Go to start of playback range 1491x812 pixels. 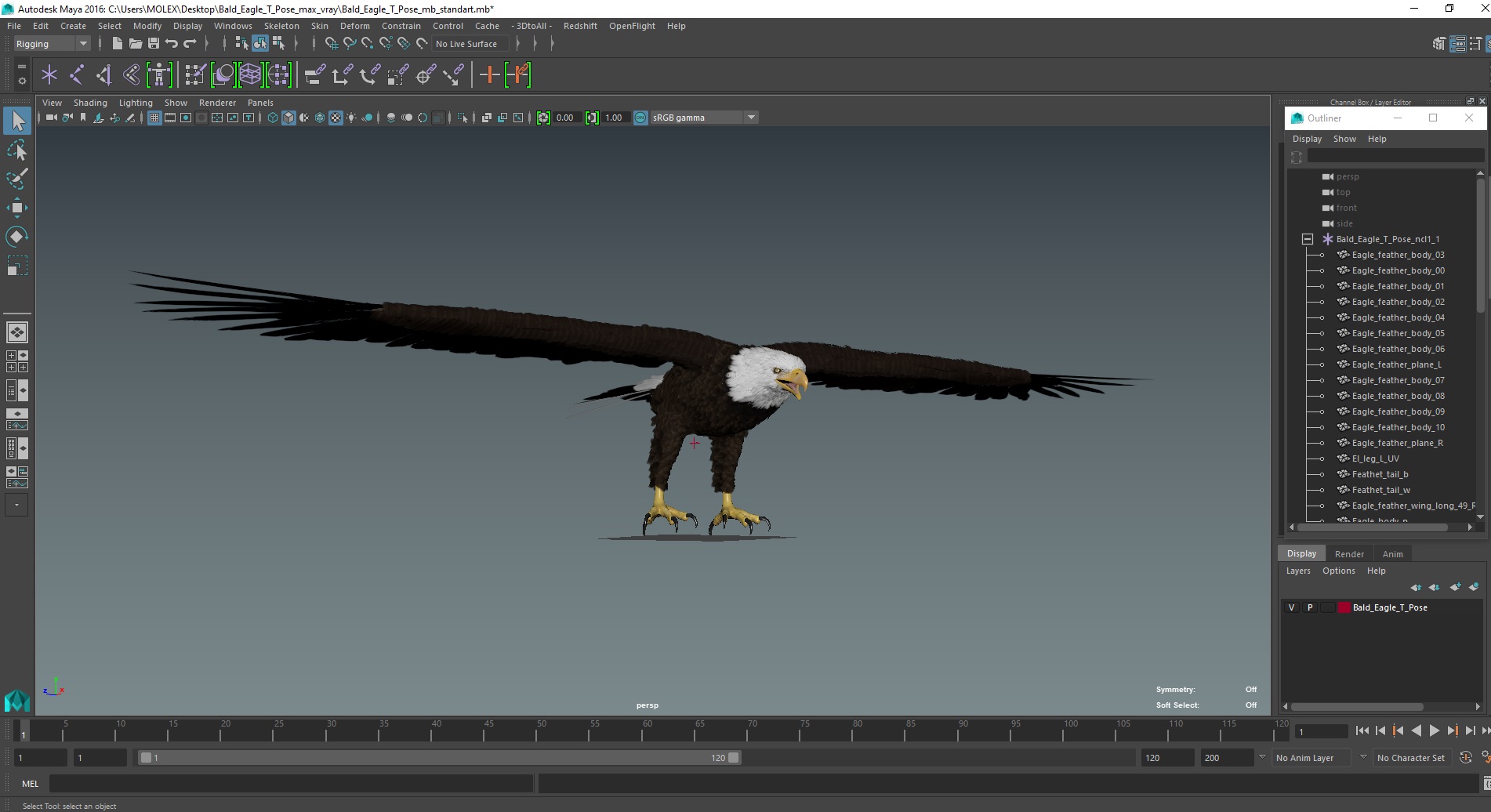(x=1362, y=730)
